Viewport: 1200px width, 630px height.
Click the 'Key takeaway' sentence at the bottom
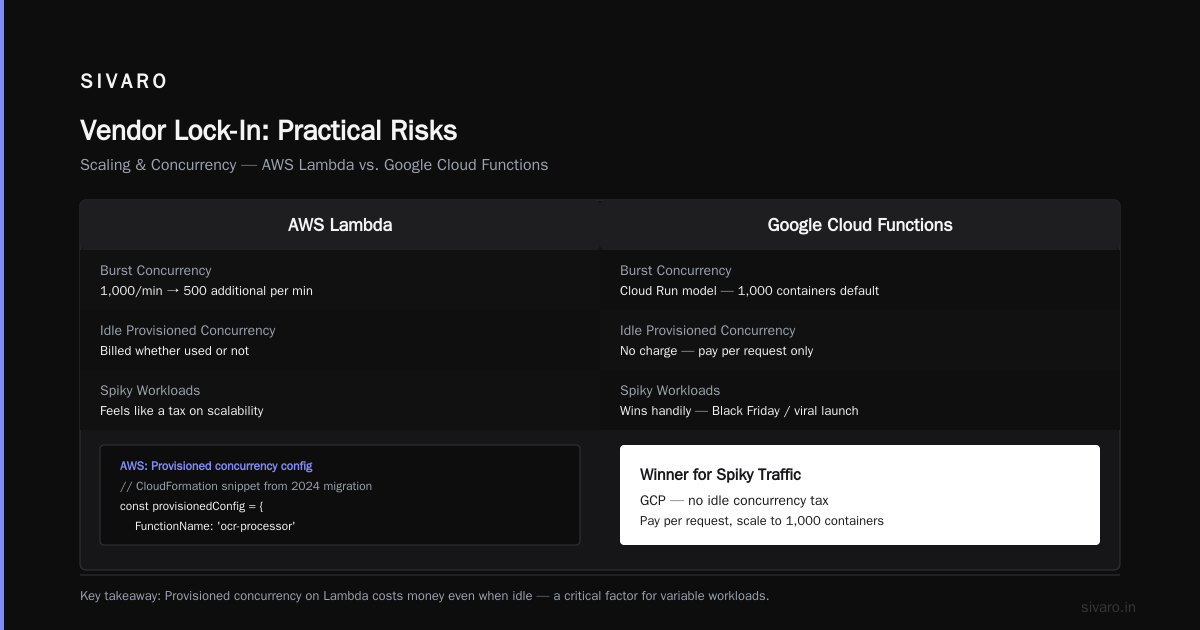pos(425,596)
